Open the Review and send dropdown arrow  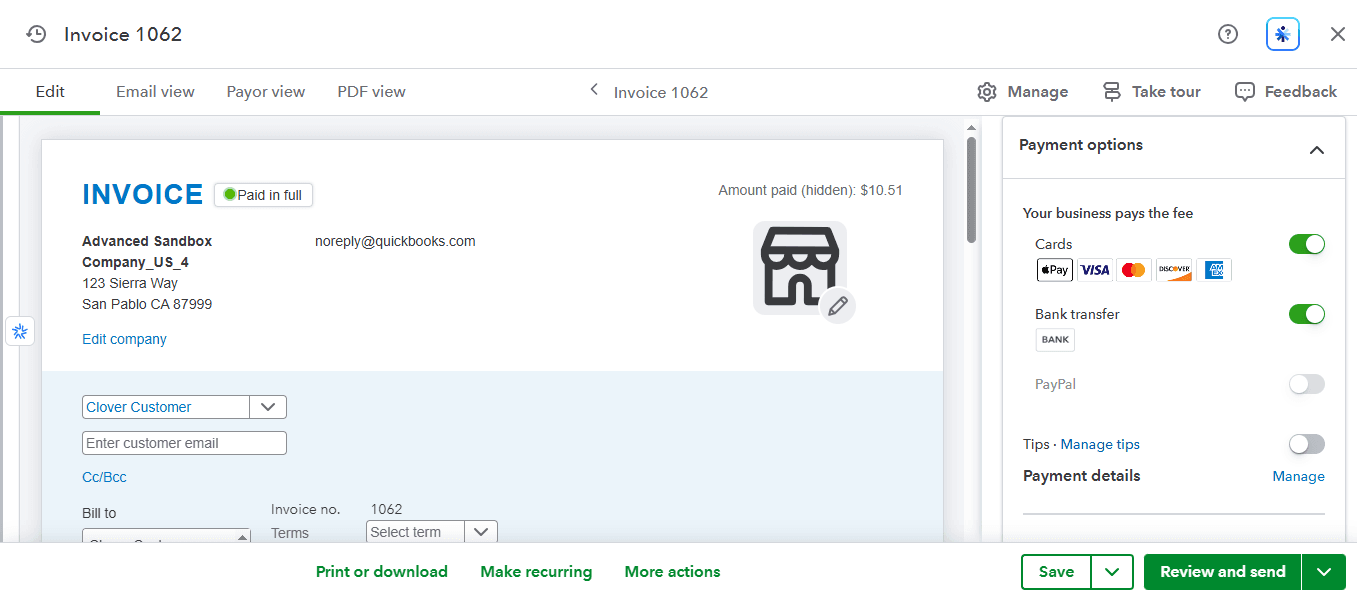1324,572
